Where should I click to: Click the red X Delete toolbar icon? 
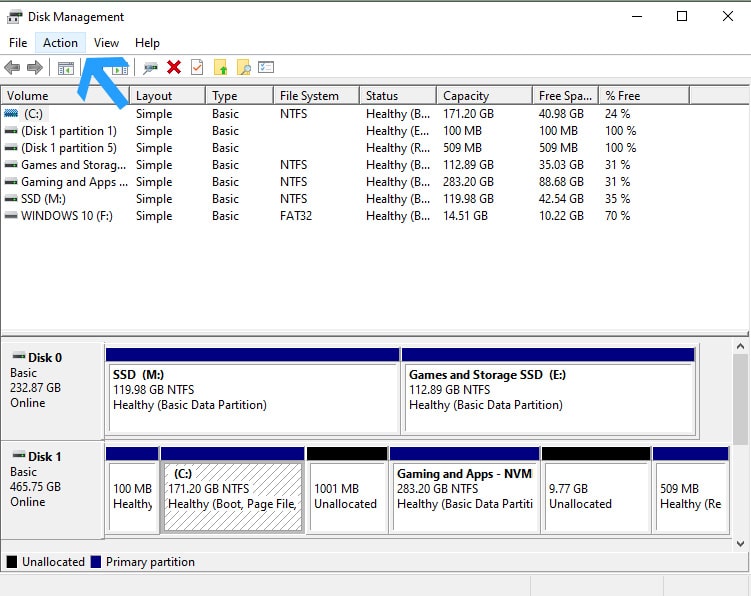pyautogui.click(x=174, y=68)
